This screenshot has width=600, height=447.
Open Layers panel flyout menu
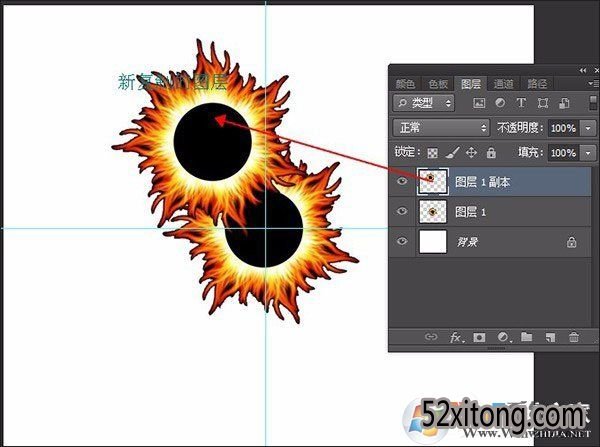click(592, 83)
